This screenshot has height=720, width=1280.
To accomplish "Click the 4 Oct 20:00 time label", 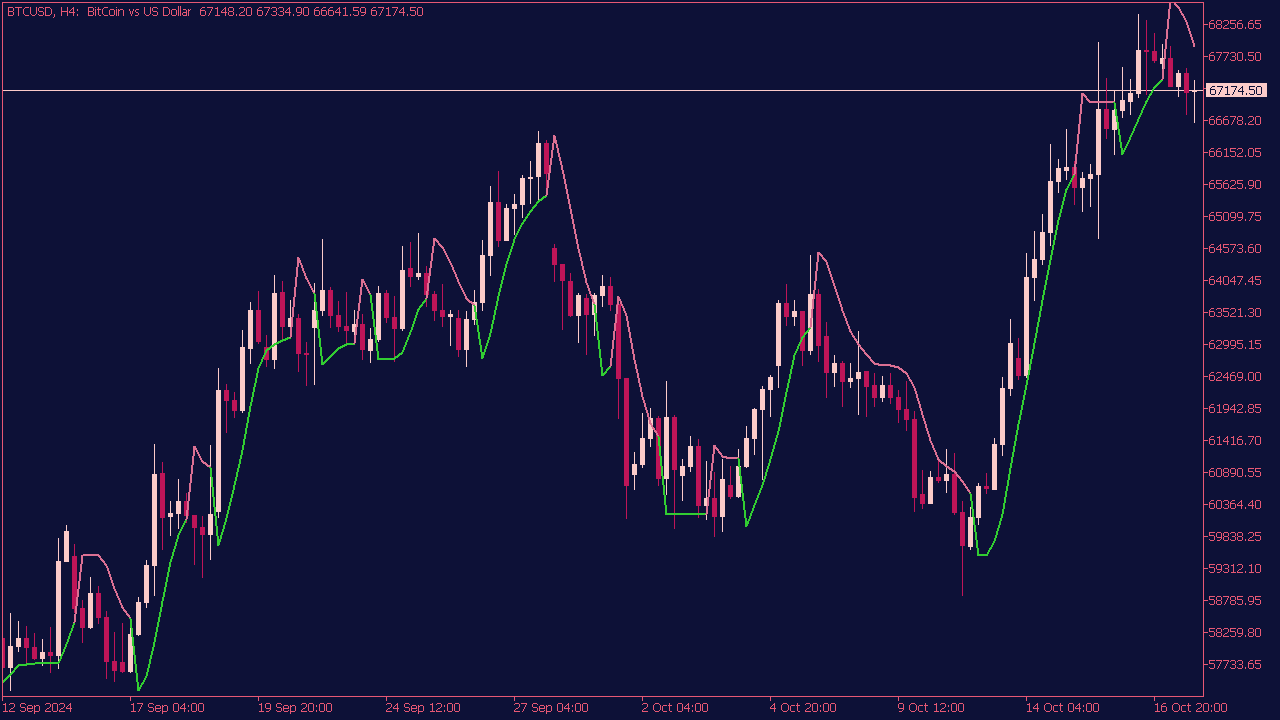I will pyautogui.click(x=803, y=708).
